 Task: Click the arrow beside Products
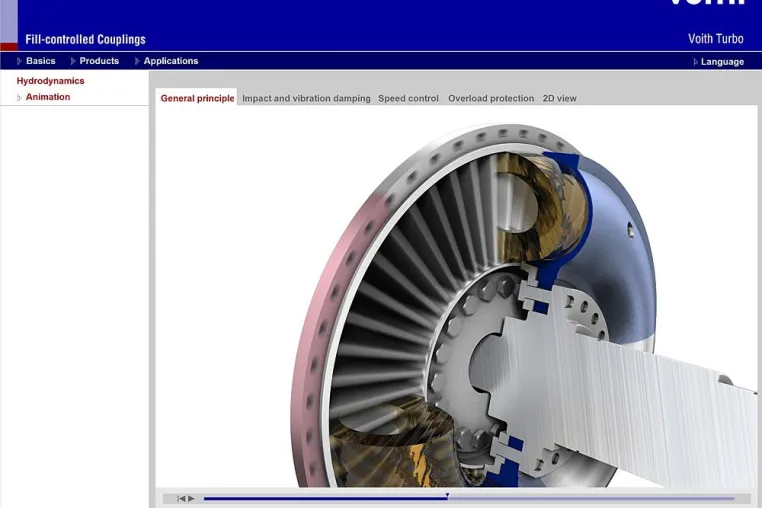tap(72, 61)
